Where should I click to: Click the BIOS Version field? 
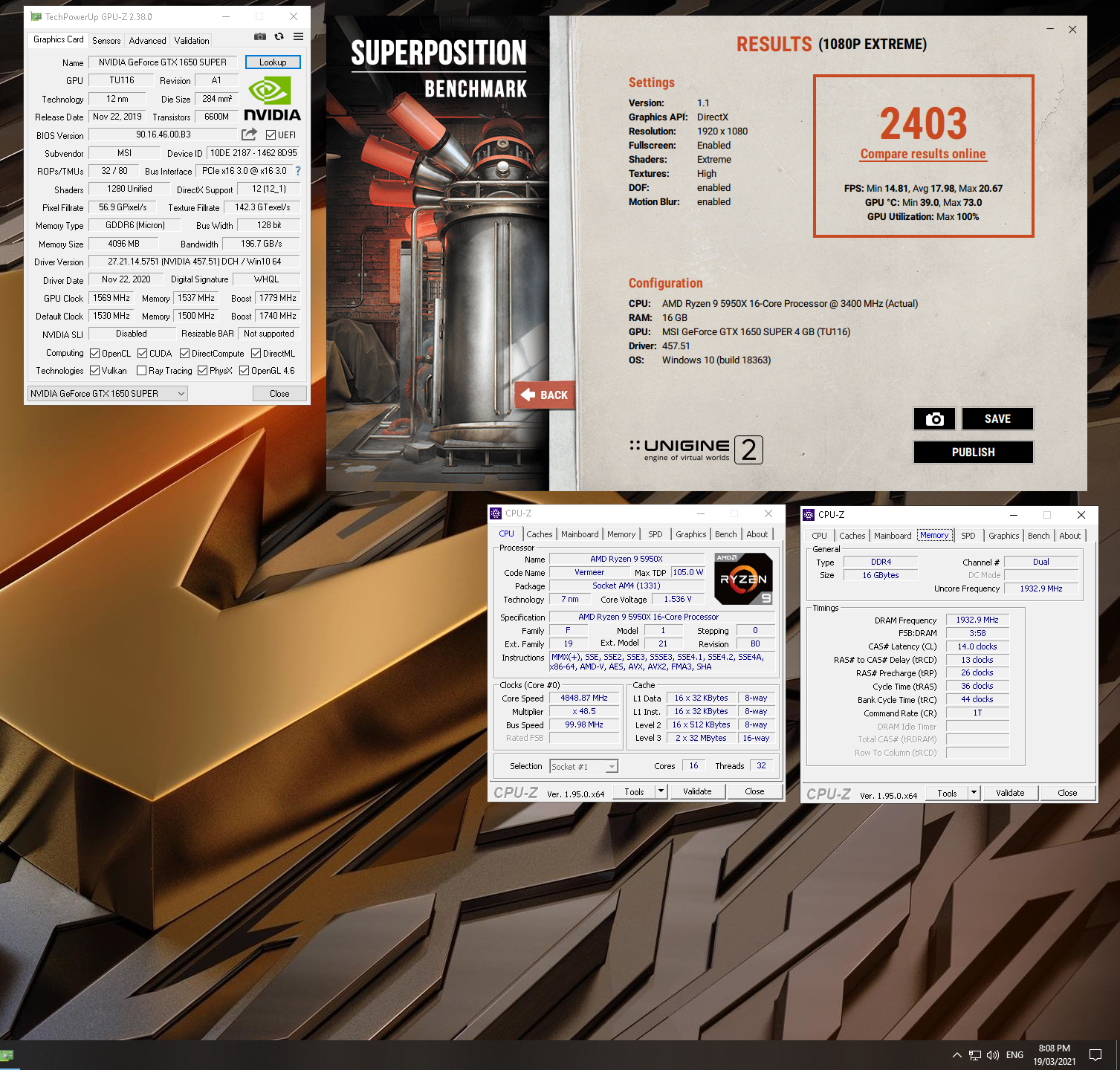[x=163, y=134]
